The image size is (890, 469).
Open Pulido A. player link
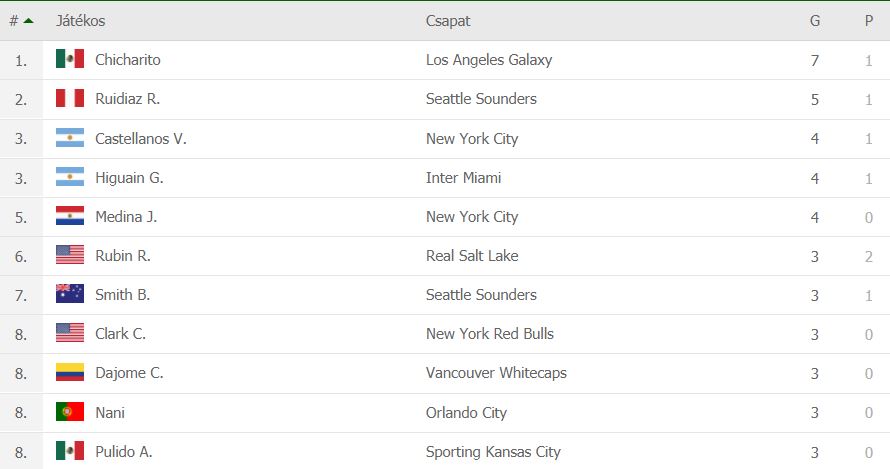point(124,452)
